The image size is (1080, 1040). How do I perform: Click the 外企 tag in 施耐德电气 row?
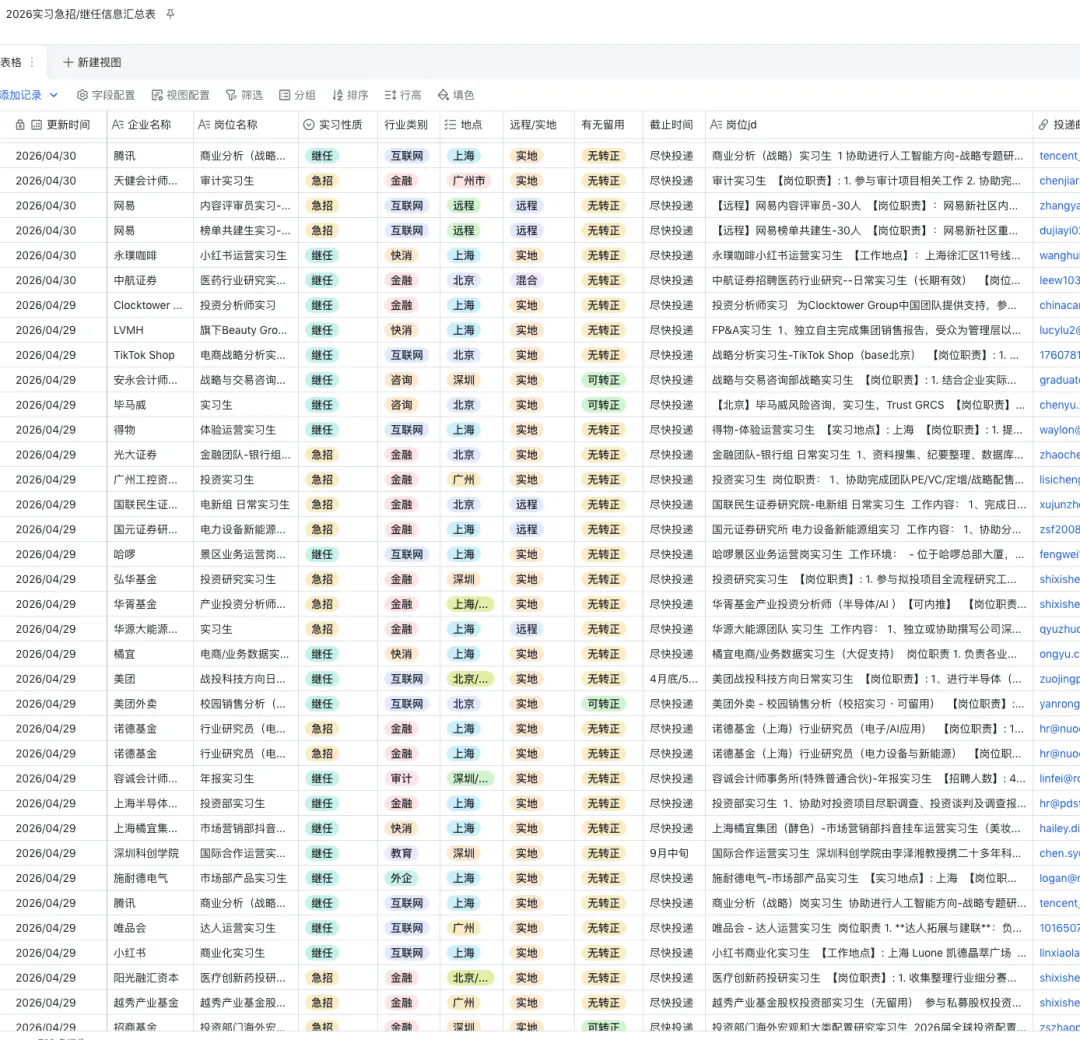click(x=402, y=878)
